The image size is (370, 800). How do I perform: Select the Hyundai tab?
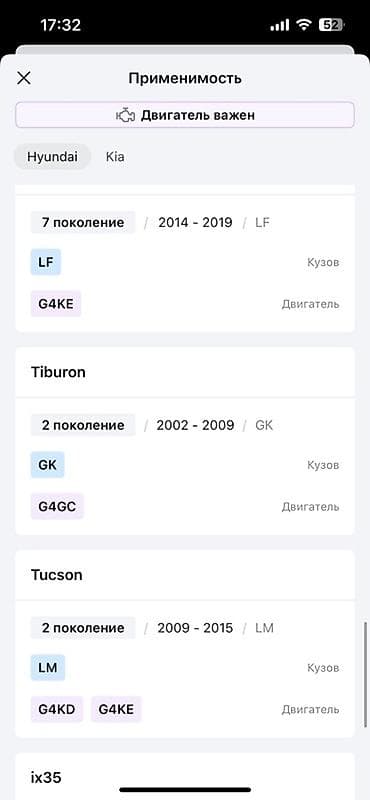coord(52,157)
